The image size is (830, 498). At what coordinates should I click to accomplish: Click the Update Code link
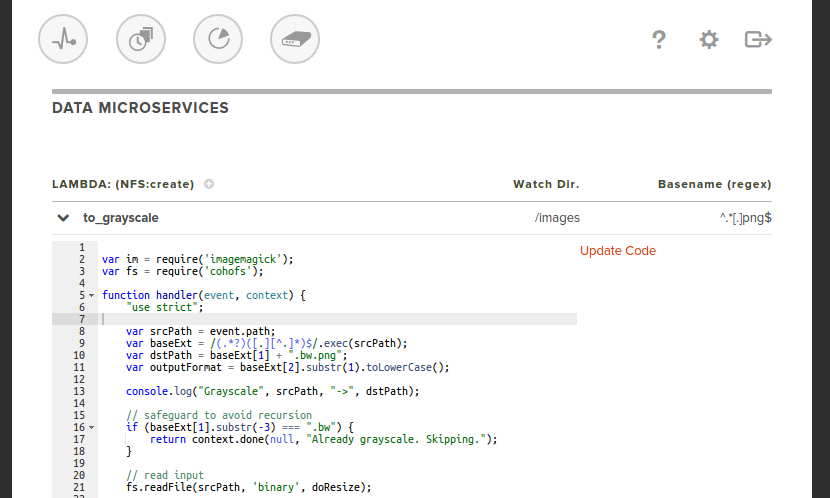tap(618, 251)
